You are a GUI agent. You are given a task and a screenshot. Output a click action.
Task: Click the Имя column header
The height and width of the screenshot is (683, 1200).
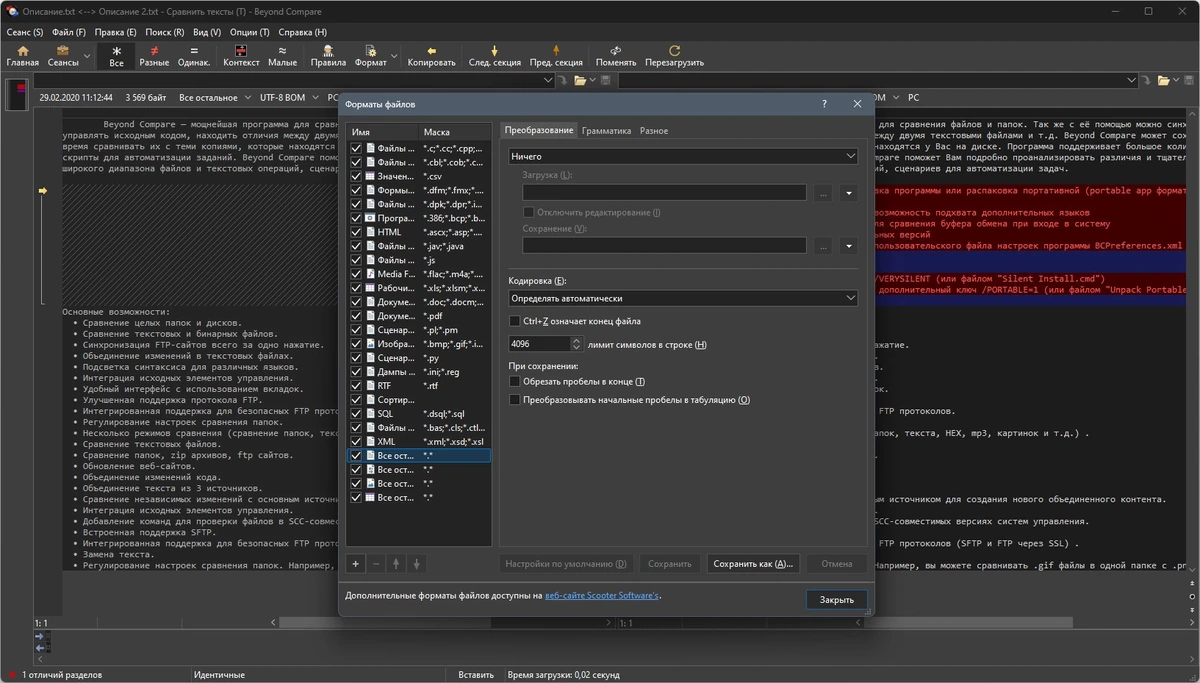pos(382,132)
